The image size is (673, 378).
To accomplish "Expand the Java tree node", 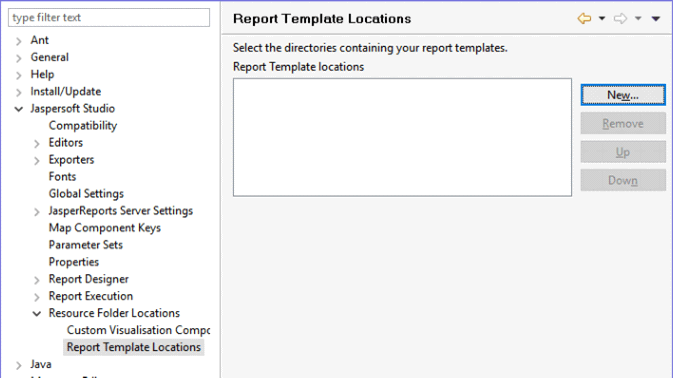I will (x=18, y=365).
